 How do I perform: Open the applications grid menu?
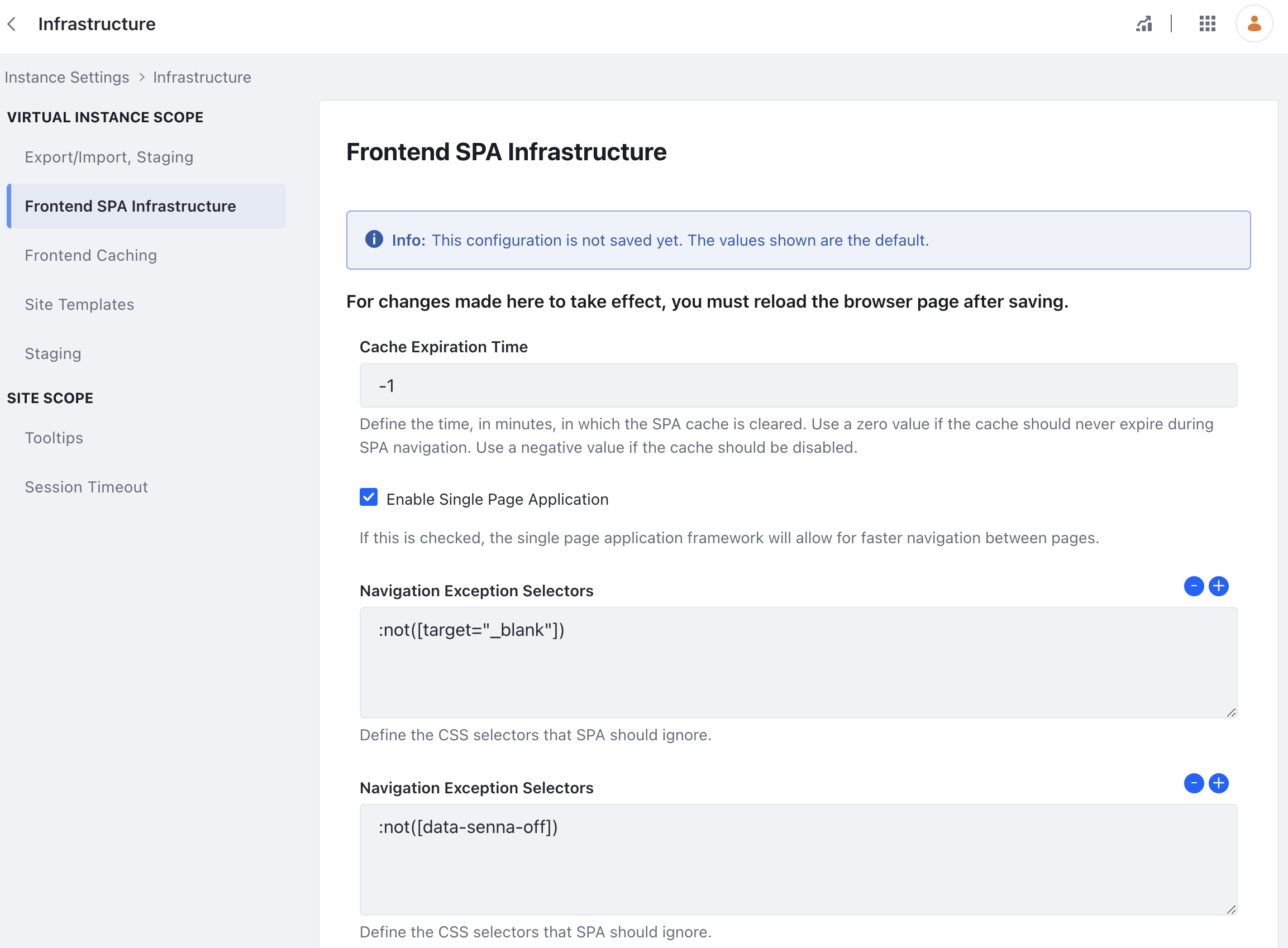click(1207, 24)
